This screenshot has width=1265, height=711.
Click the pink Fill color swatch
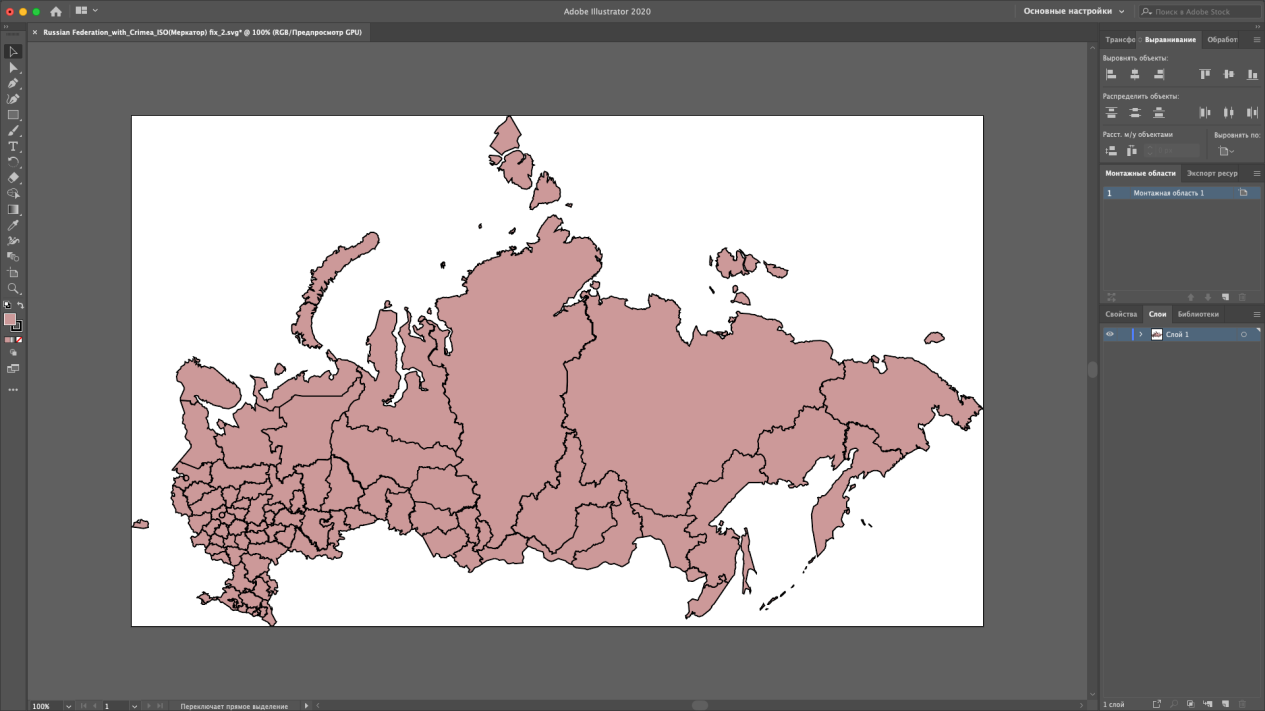[10, 319]
